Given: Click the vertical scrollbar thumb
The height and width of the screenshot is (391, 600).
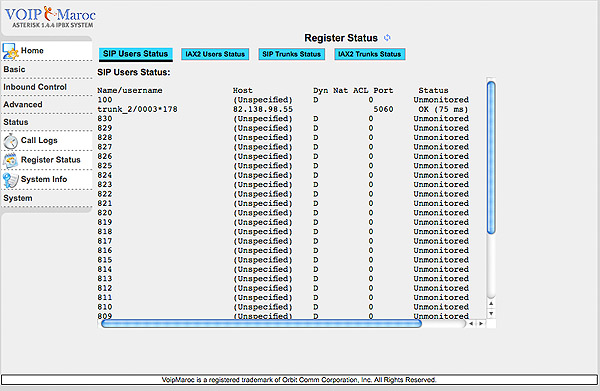Looking at the screenshot, I should coord(491,157).
